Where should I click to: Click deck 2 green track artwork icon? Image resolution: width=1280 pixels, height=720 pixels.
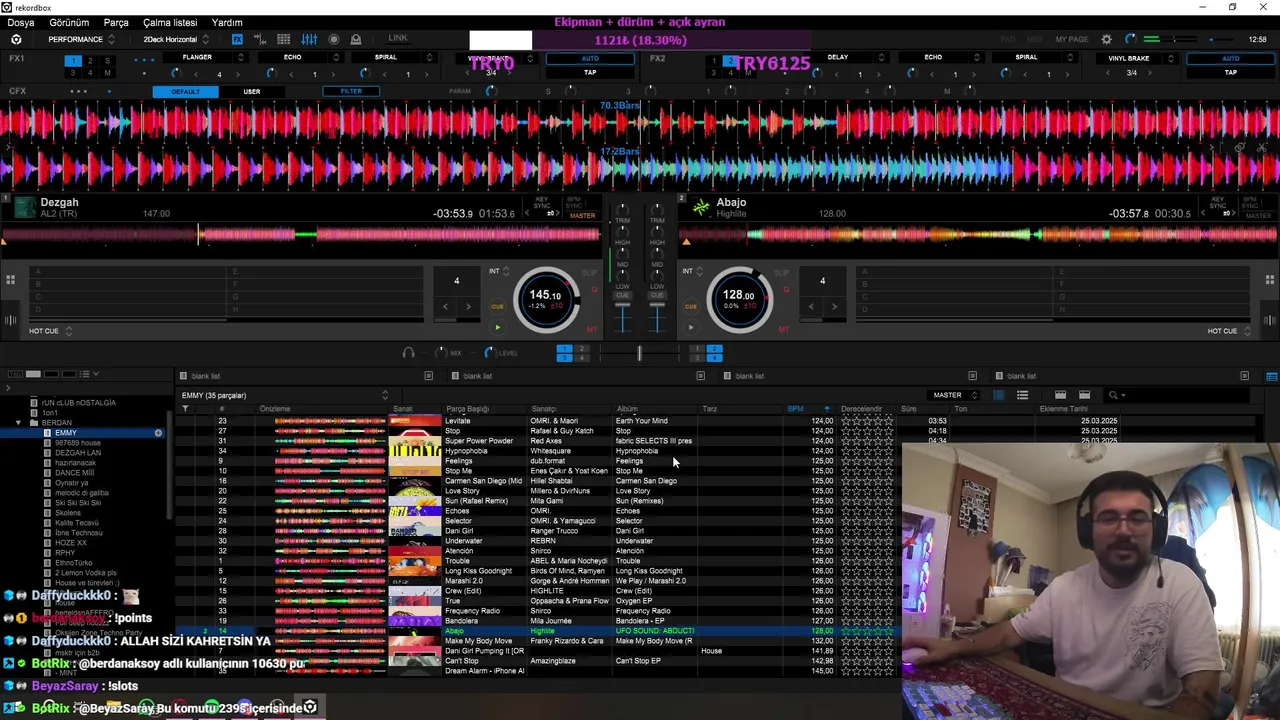(x=701, y=207)
